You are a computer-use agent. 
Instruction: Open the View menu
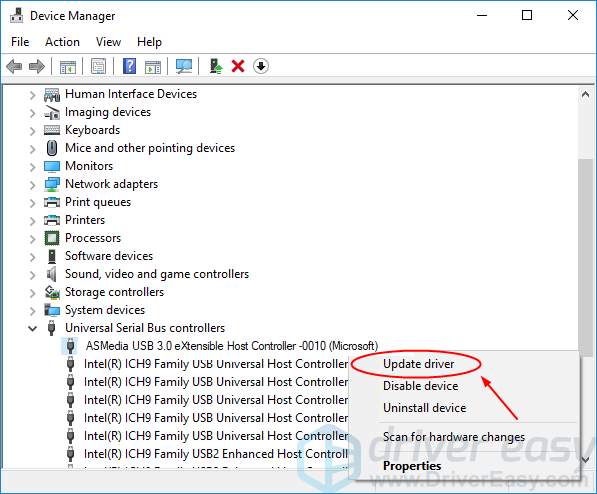109,42
